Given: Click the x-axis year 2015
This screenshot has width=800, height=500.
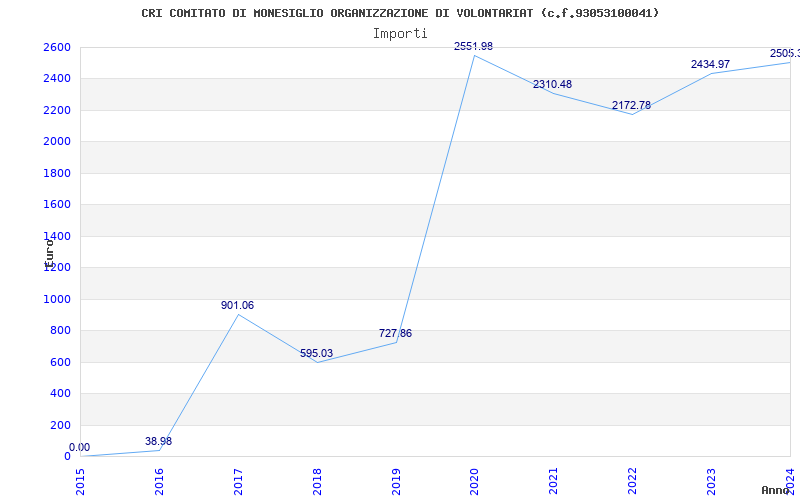Looking at the screenshot, I should pyautogui.click(x=80, y=481).
